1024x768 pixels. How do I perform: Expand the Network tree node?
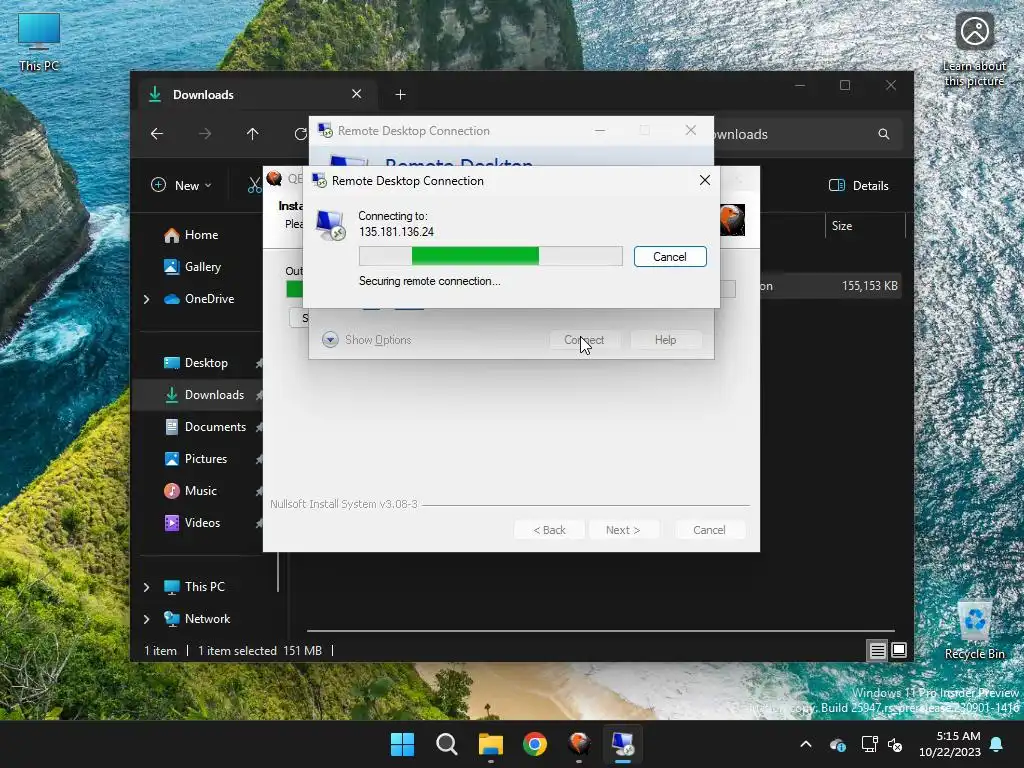click(x=146, y=619)
